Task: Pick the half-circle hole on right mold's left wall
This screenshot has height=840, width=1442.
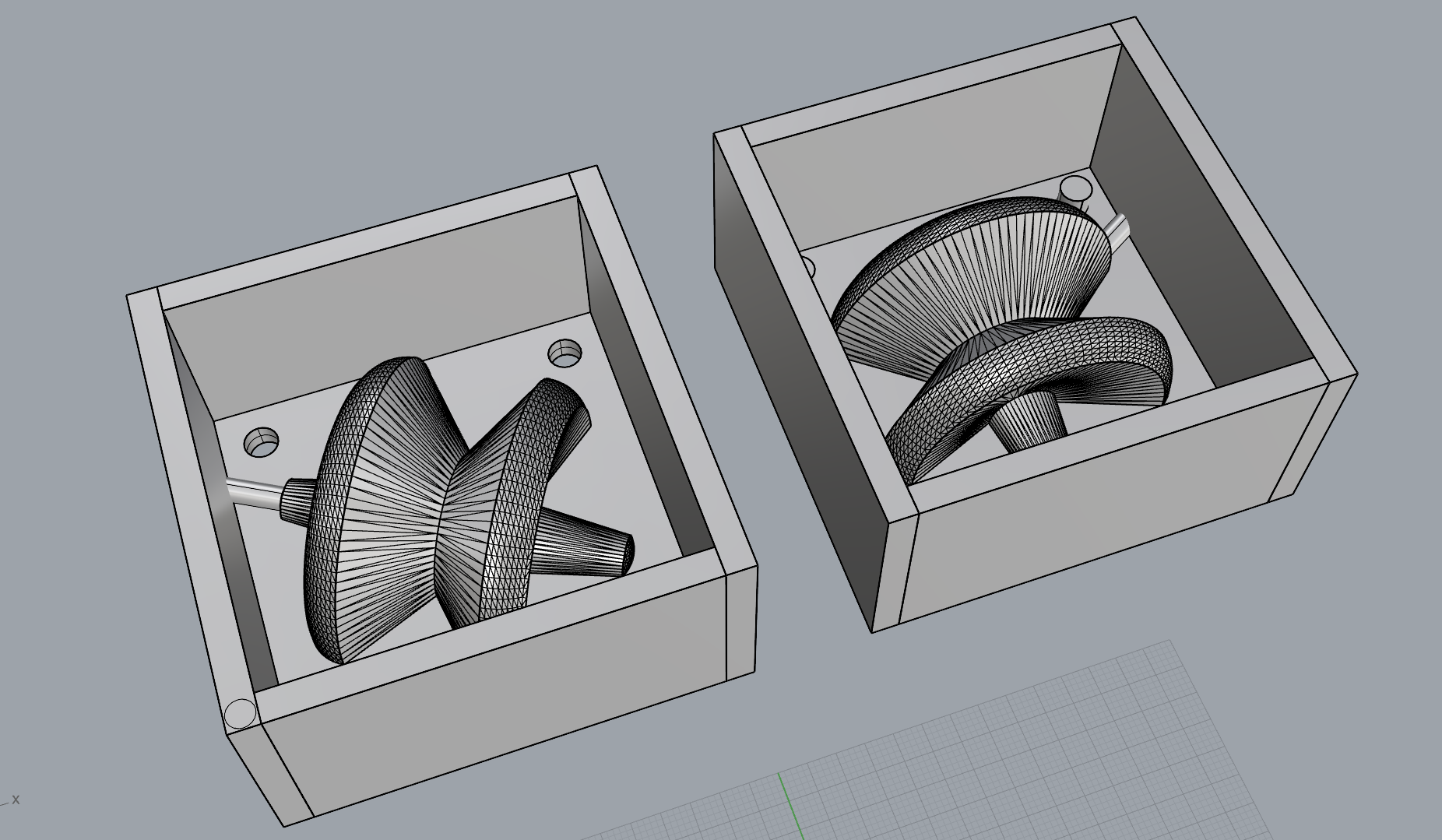Action: (x=810, y=268)
